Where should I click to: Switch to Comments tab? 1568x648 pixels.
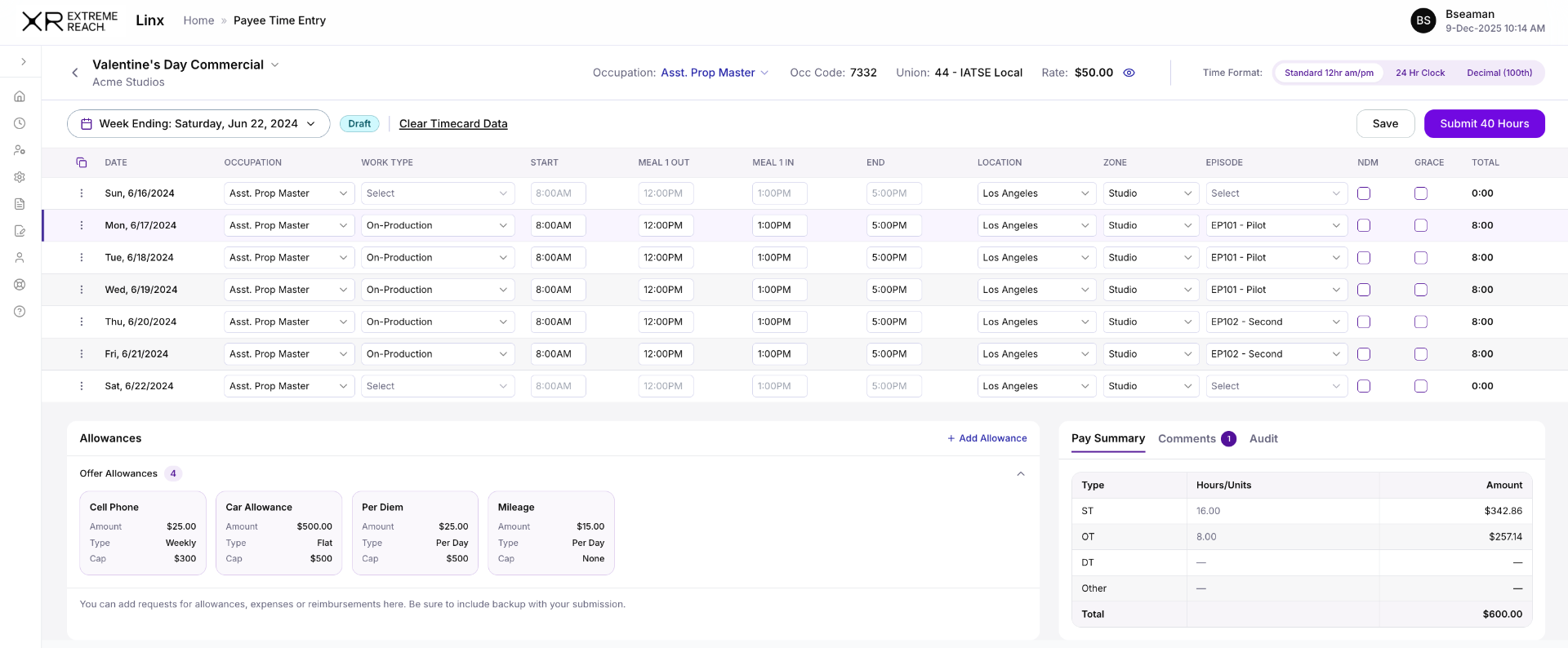(x=1196, y=439)
